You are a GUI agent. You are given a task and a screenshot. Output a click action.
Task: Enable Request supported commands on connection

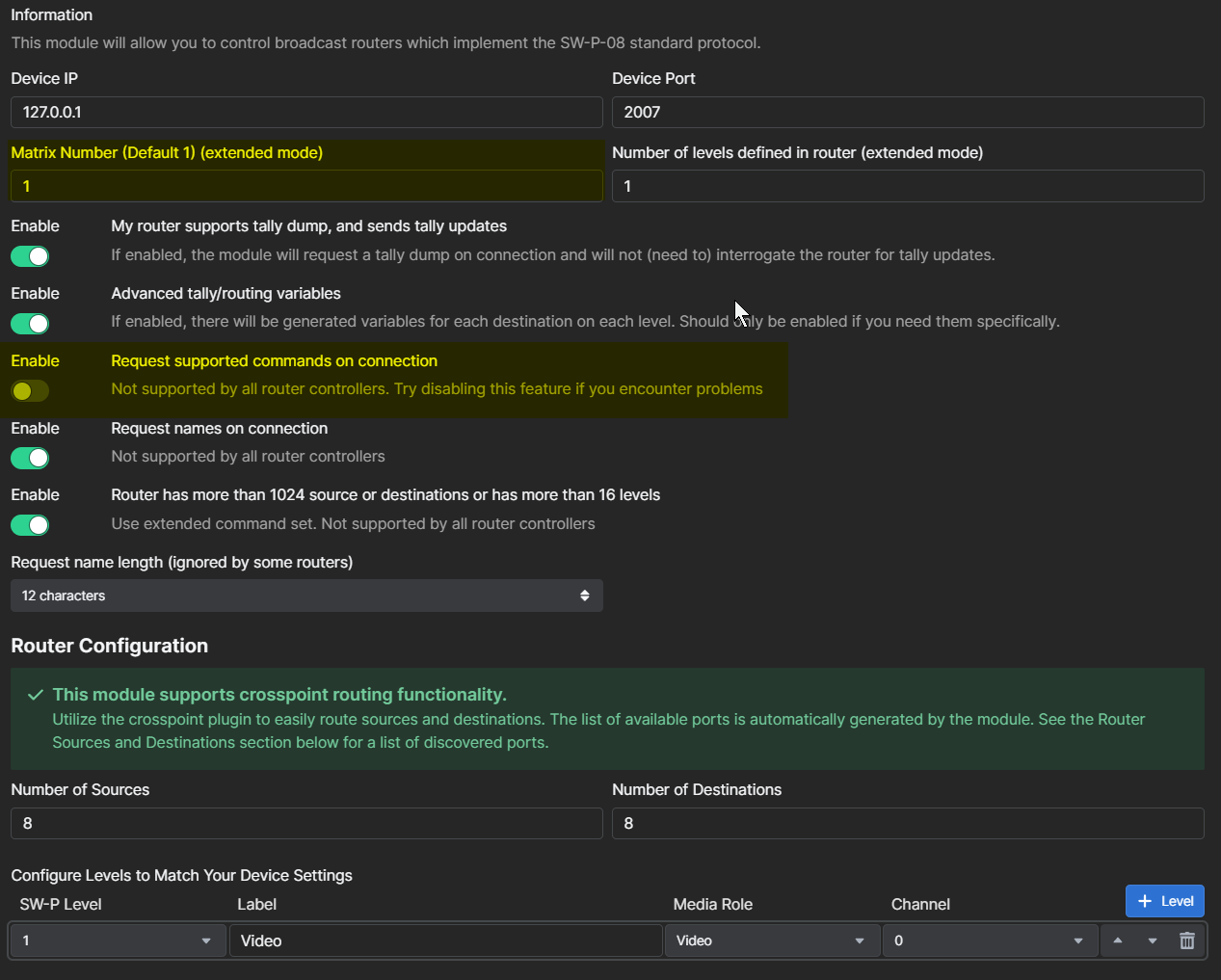pyautogui.click(x=30, y=391)
